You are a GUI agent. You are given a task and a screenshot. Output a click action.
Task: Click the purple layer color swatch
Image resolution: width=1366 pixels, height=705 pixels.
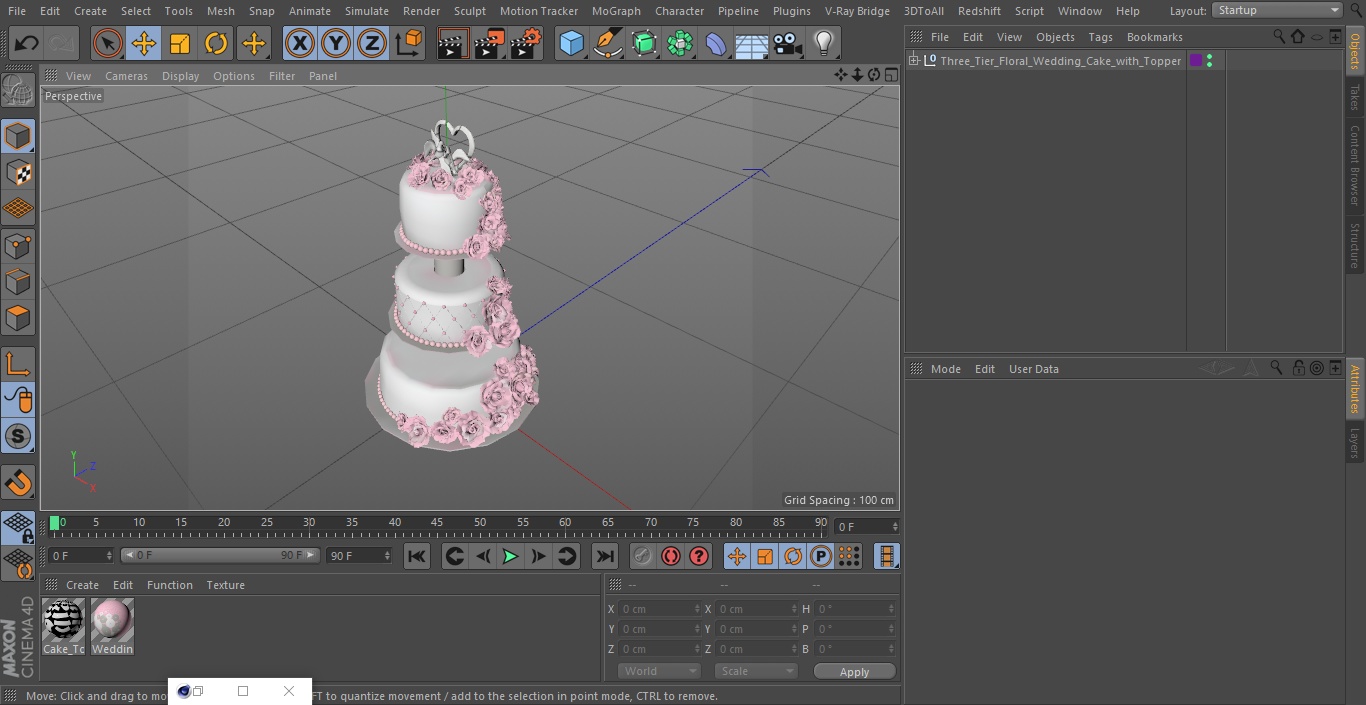(x=1195, y=61)
